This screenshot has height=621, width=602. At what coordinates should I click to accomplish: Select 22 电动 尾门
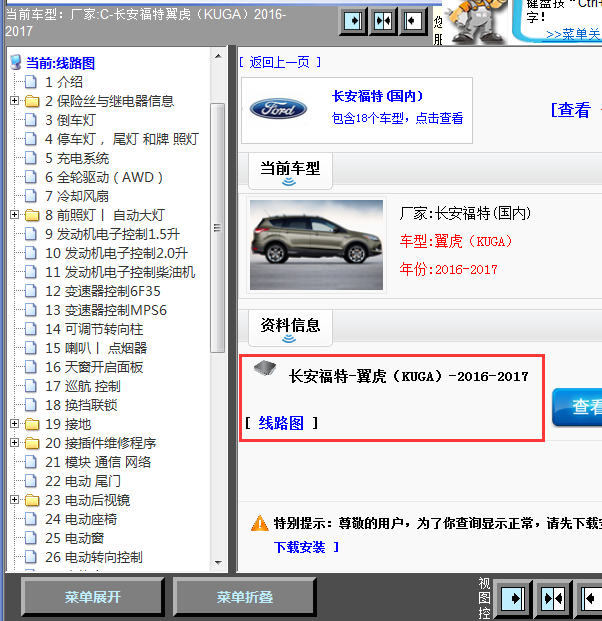tap(82, 481)
